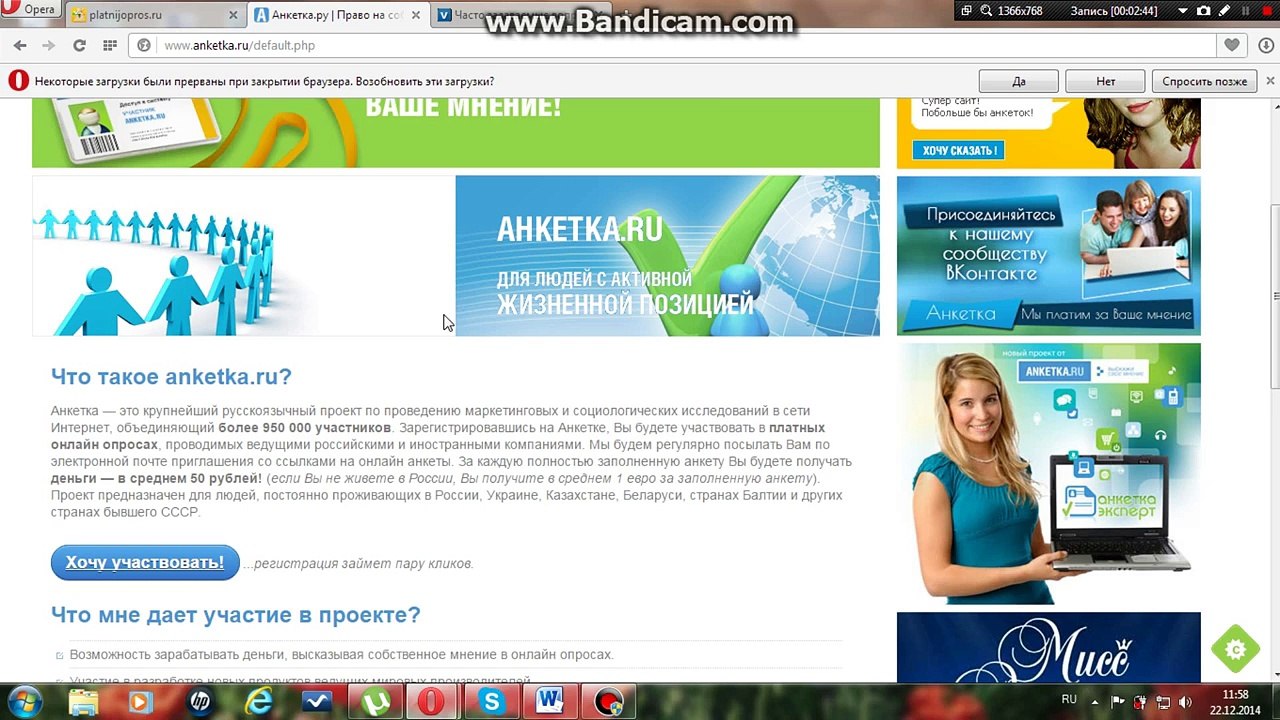Reload the current page

(x=79, y=45)
